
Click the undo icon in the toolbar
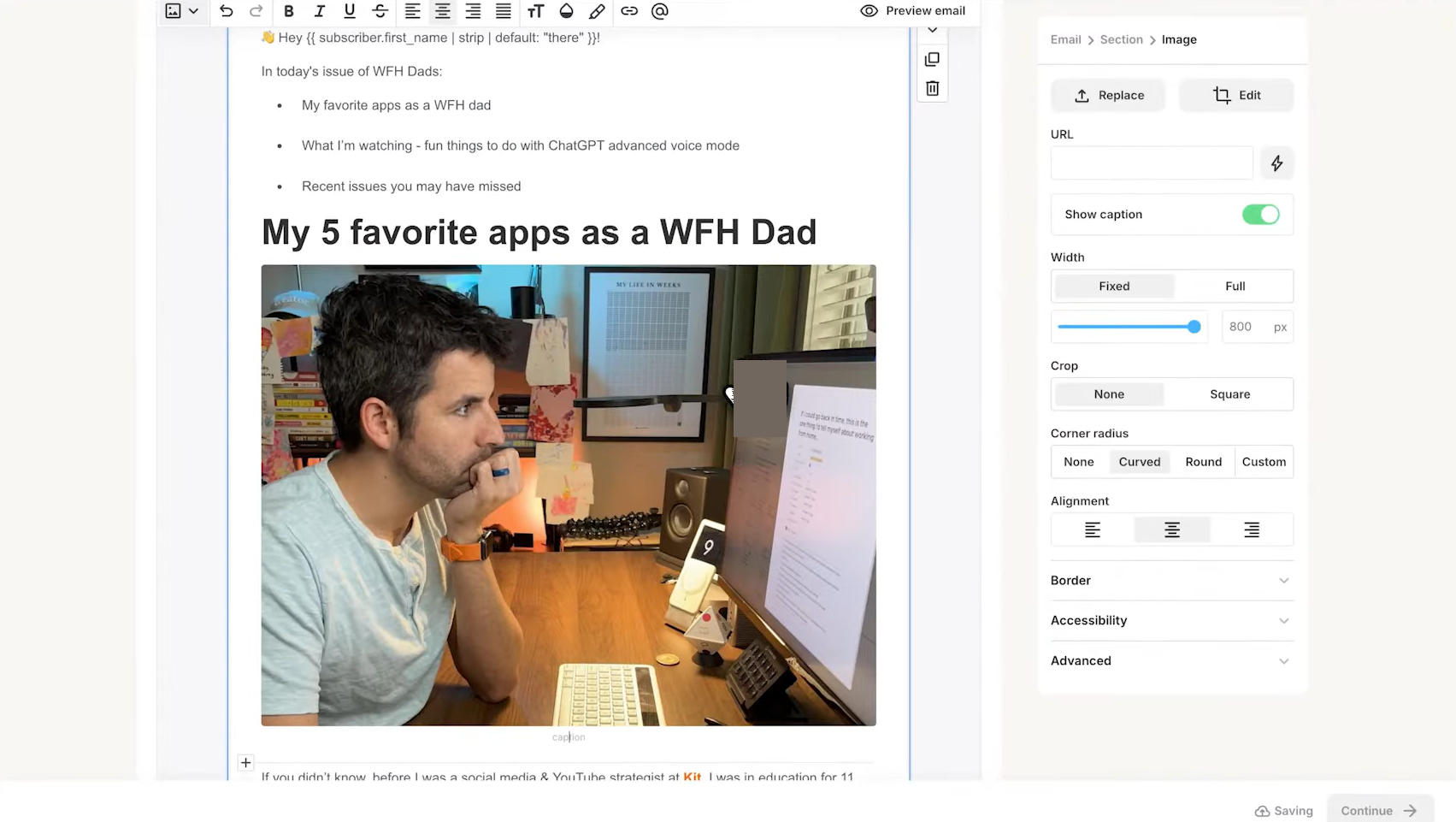click(x=226, y=11)
